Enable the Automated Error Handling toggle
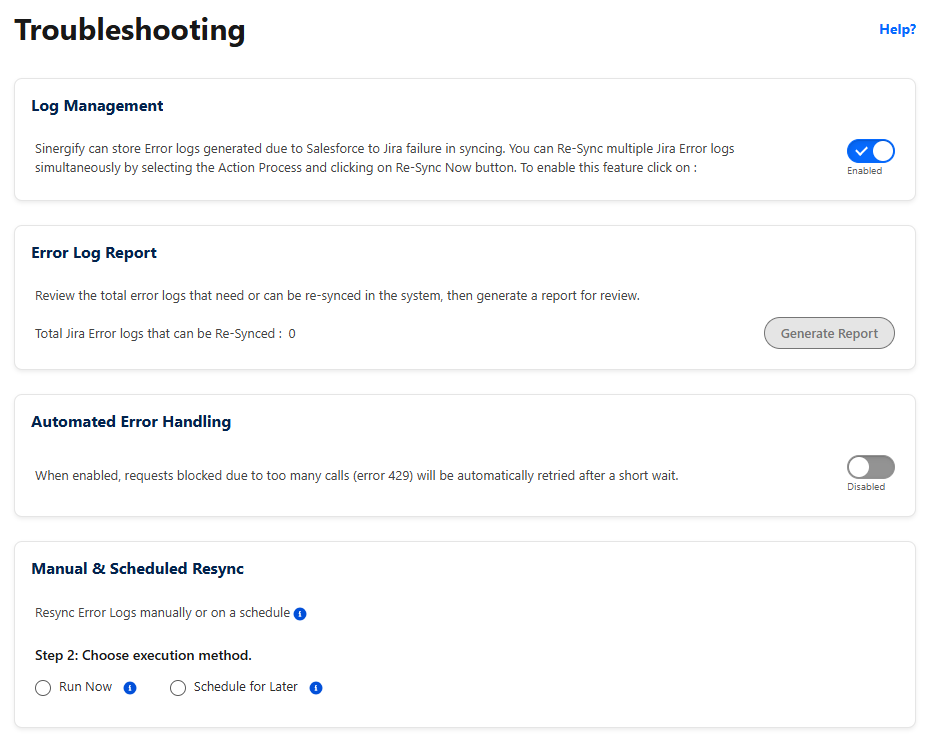The width and height of the screenshot is (938, 746). point(870,467)
